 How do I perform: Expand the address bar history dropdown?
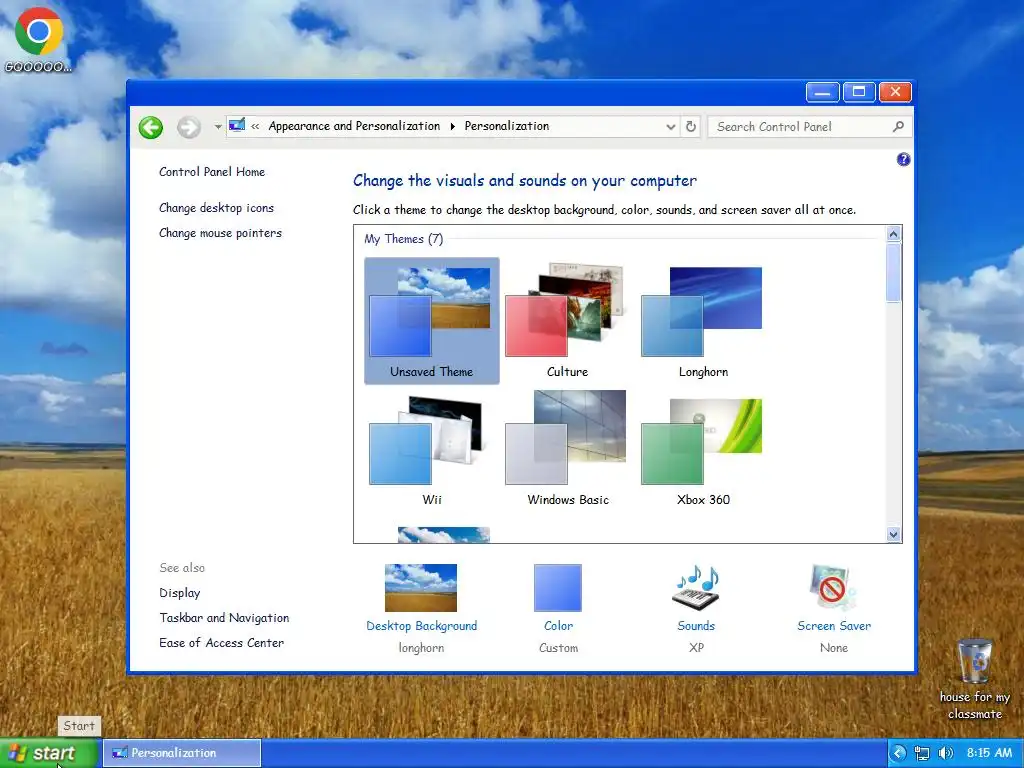pyautogui.click(x=670, y=127)
